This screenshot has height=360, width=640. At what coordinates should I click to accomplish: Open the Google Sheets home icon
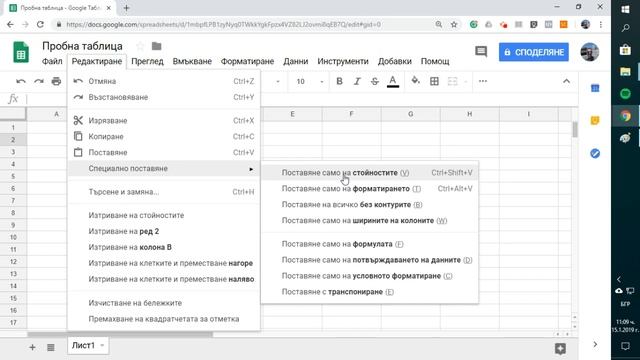[x=21, y=52]
